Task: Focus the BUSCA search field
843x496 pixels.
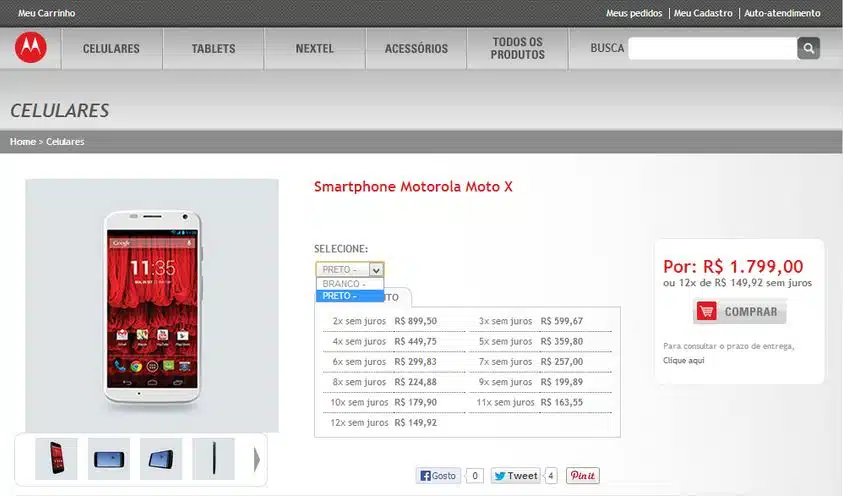Action: [x=712, y=48]
